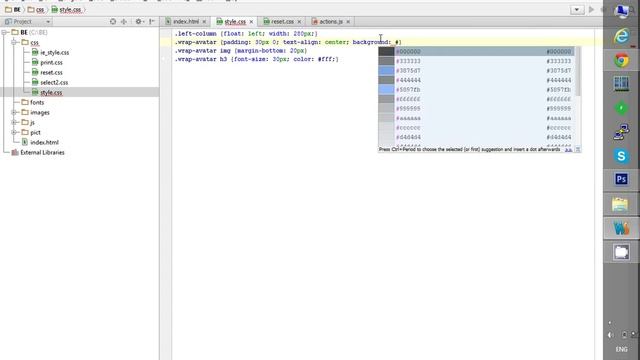This screenshot has height=360, width=640.
Task: Click the collapse all icon in Project panel
Action: (x=124, y=22)
